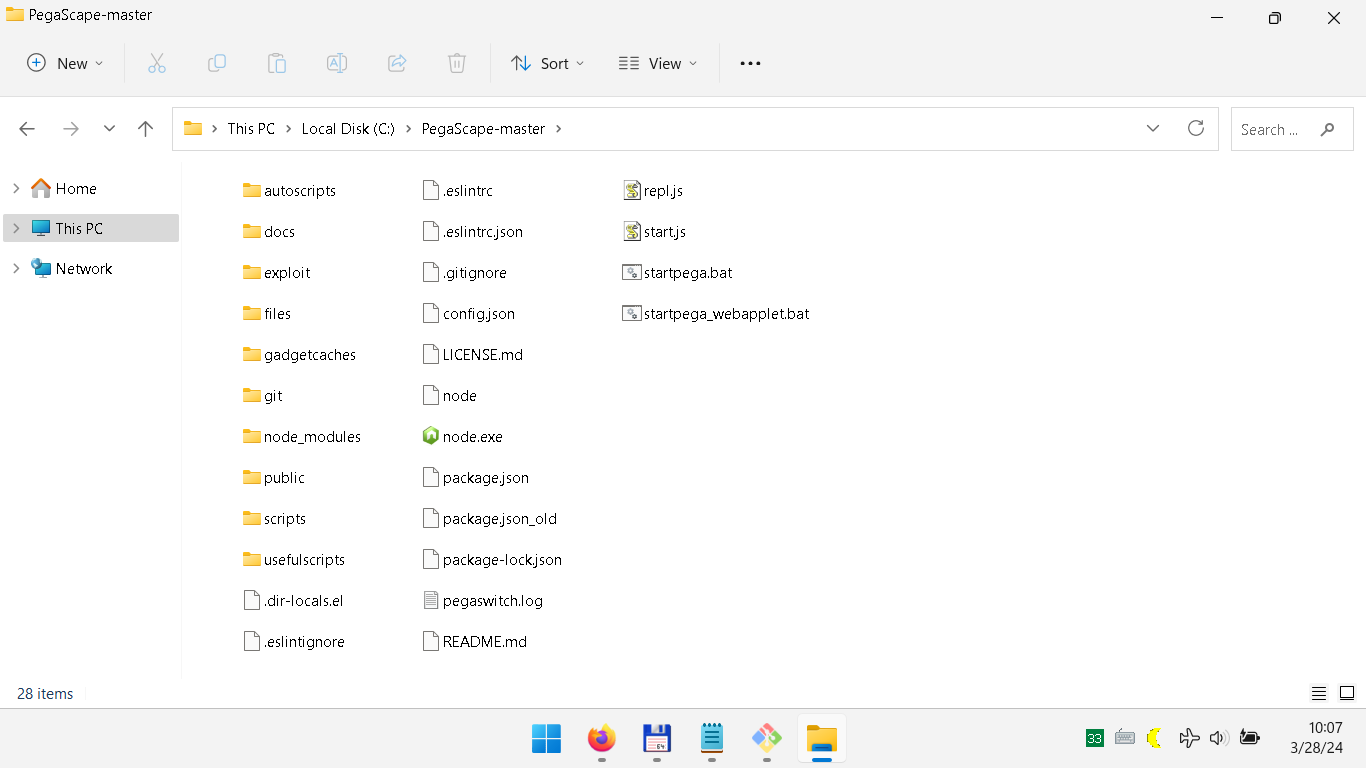The width and height of the screenshot is (1366, 768).
Task: Click the Share icon in toolbar
Action: click(x=397, y=63)
